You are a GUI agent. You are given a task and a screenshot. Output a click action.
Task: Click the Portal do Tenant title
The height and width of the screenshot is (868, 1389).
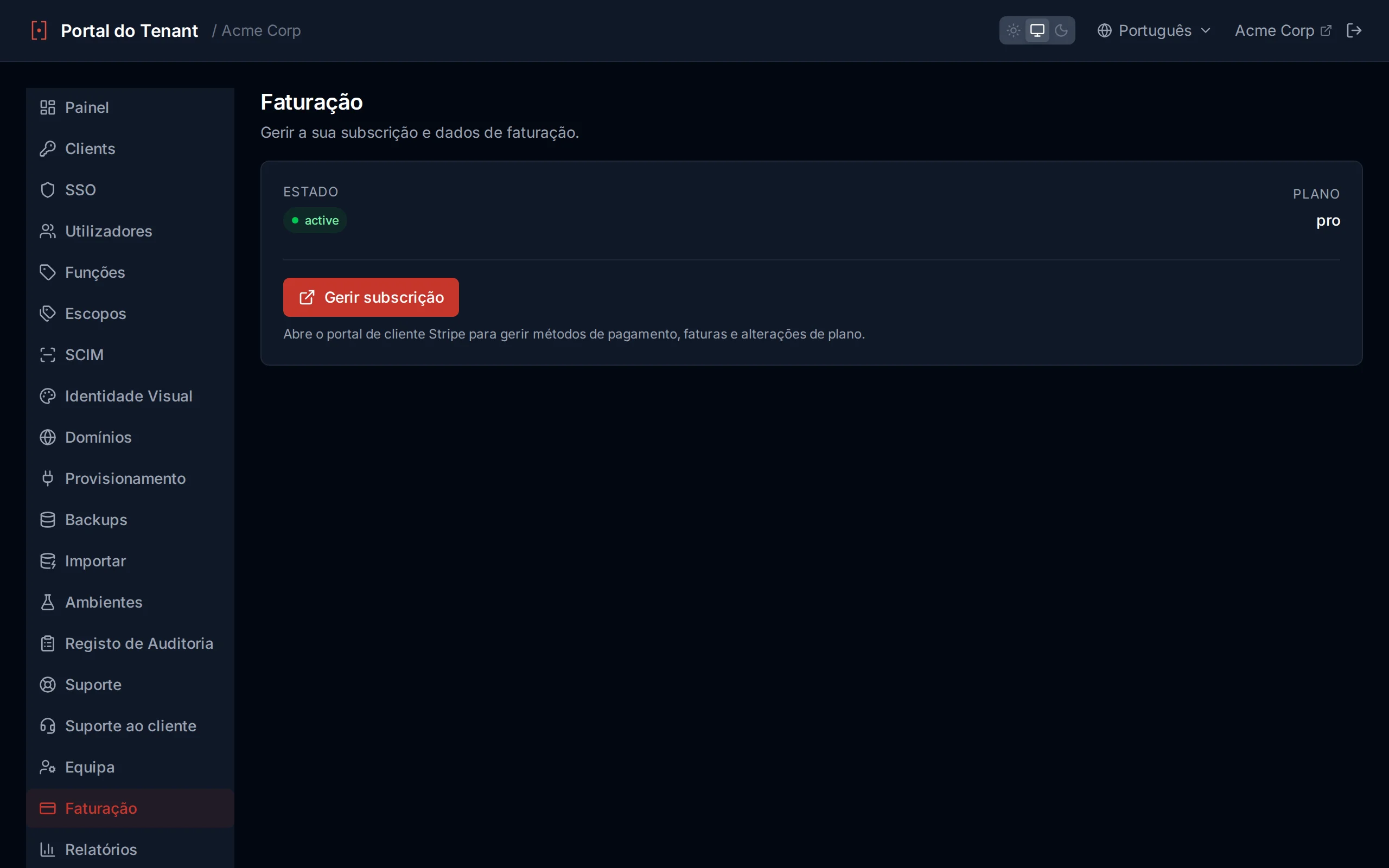[x=129, y=30]
